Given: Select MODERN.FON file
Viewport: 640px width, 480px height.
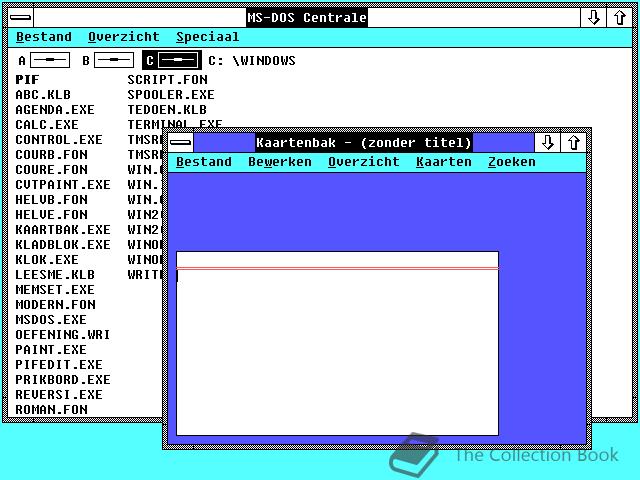Looking at the screenshot, I should pos(56,304).
